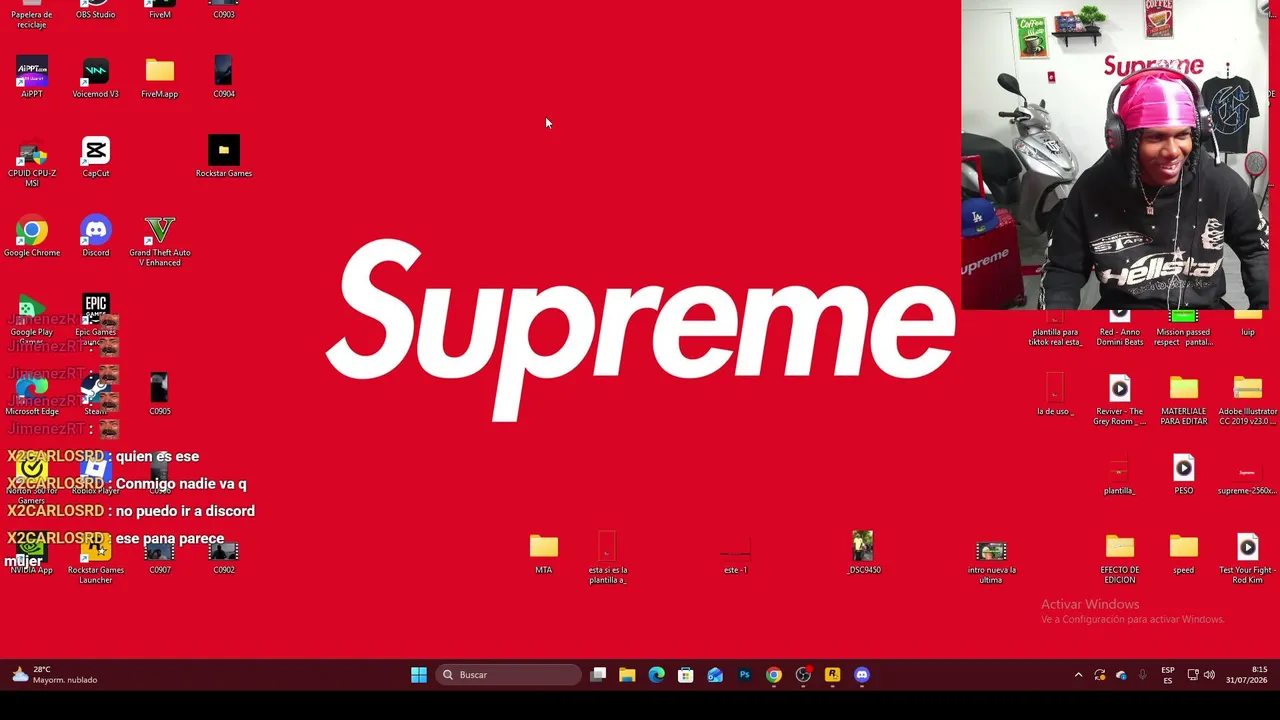Open Microsoft Store from the taskbar
Screen dimensions: 1280x720
click(685, 675)
